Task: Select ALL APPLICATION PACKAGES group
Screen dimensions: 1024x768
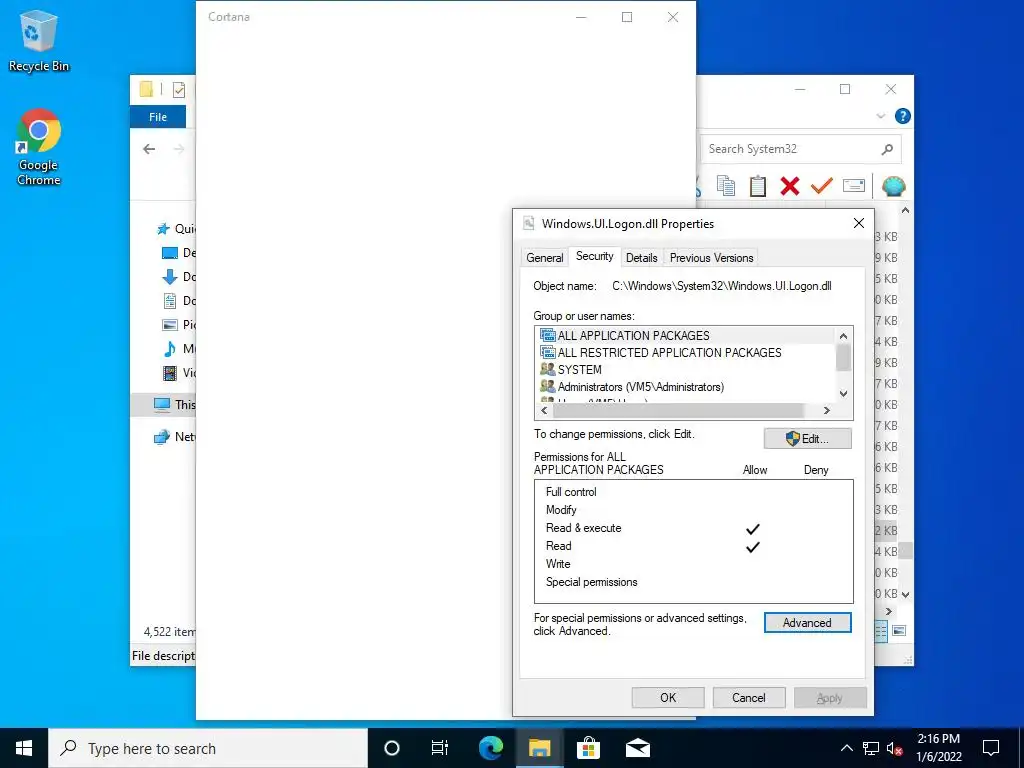Action: coord(686,335)
